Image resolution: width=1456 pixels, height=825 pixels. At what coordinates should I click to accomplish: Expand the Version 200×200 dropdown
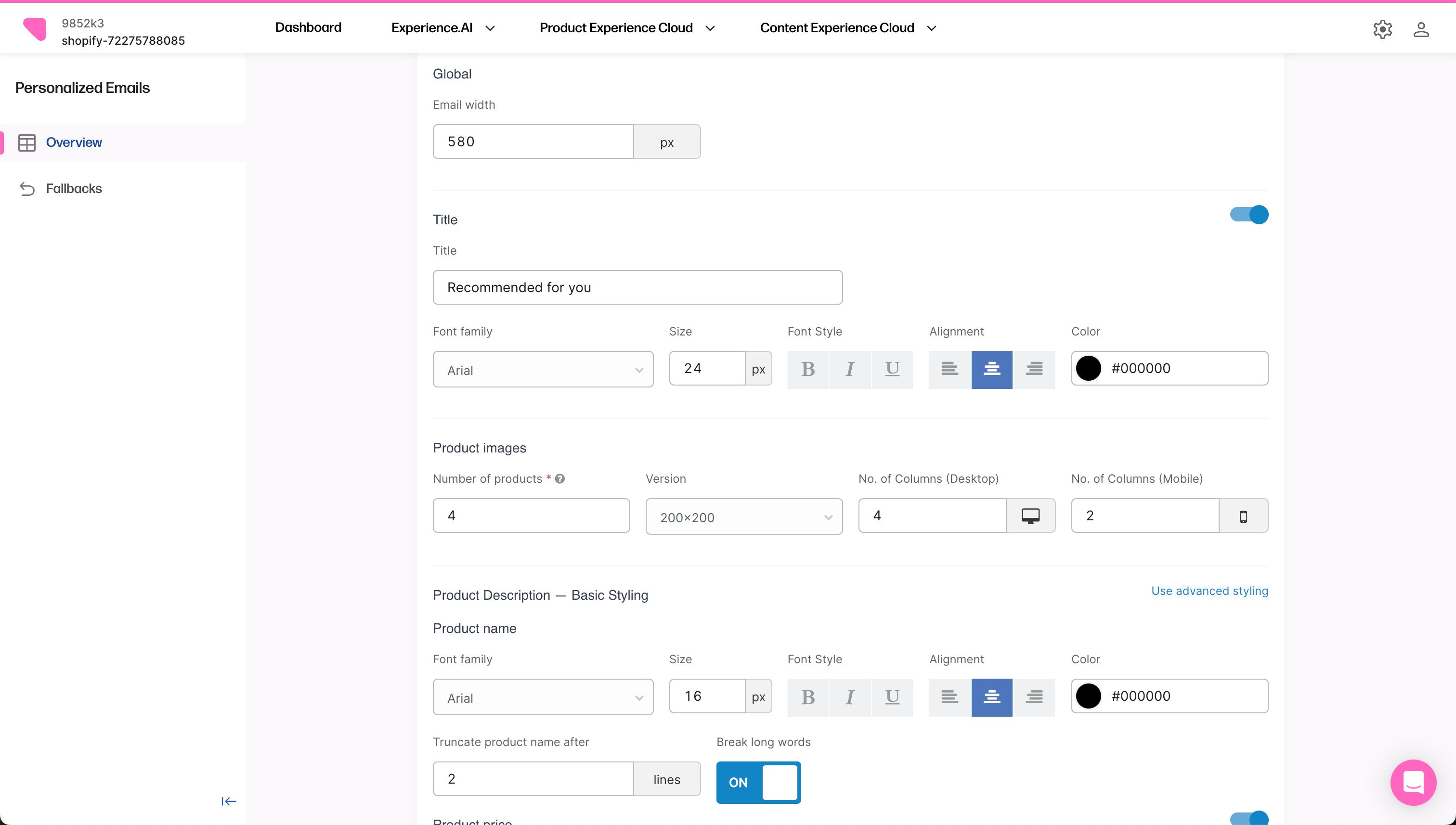[x=743, y=517]
